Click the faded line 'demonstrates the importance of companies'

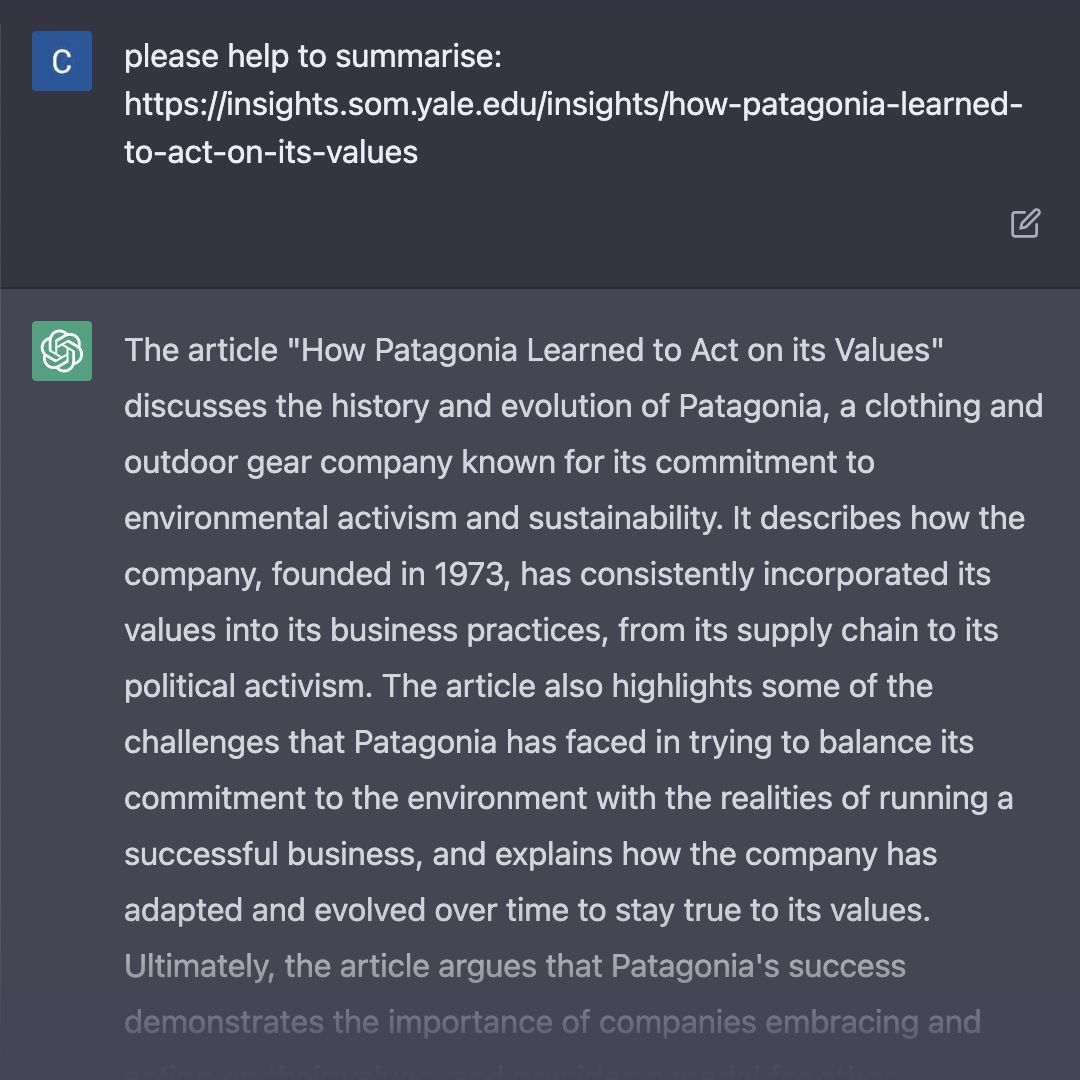point(552,1022)
